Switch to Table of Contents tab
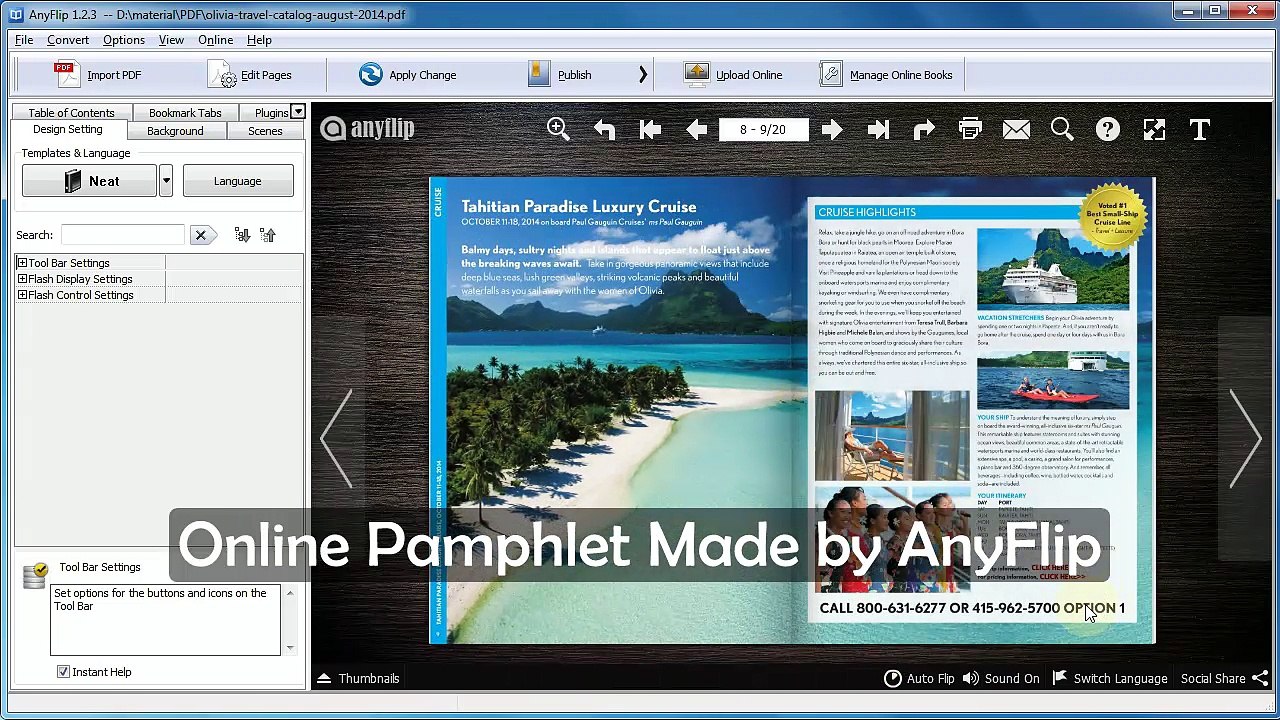 [x=71, y=113]
